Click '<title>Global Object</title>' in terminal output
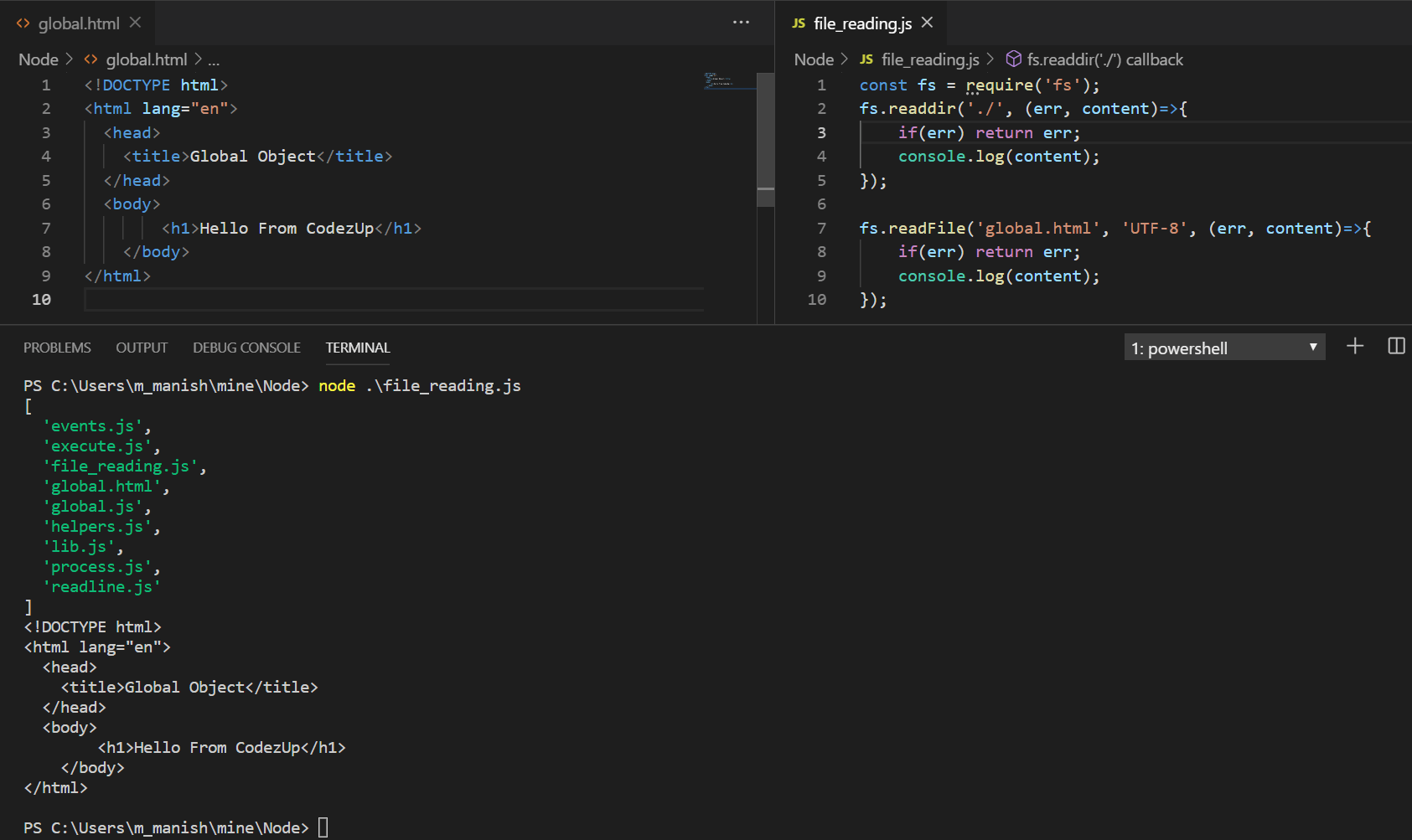The width and height of the screenshot is (1412, 840). click(x=189, y=688)
